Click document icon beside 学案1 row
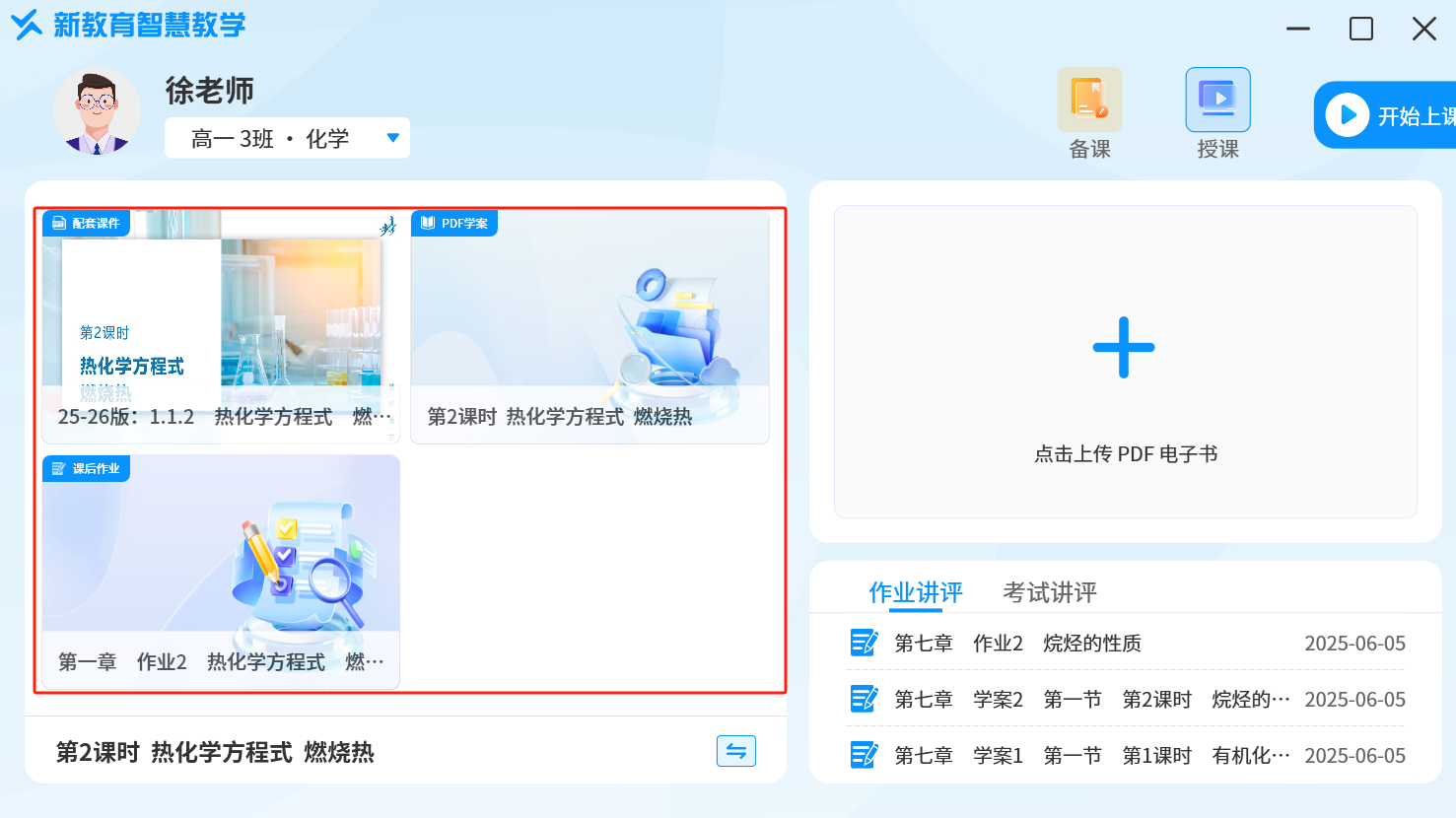This screenshot has width=1456, height=818. (x=864, y=756)
